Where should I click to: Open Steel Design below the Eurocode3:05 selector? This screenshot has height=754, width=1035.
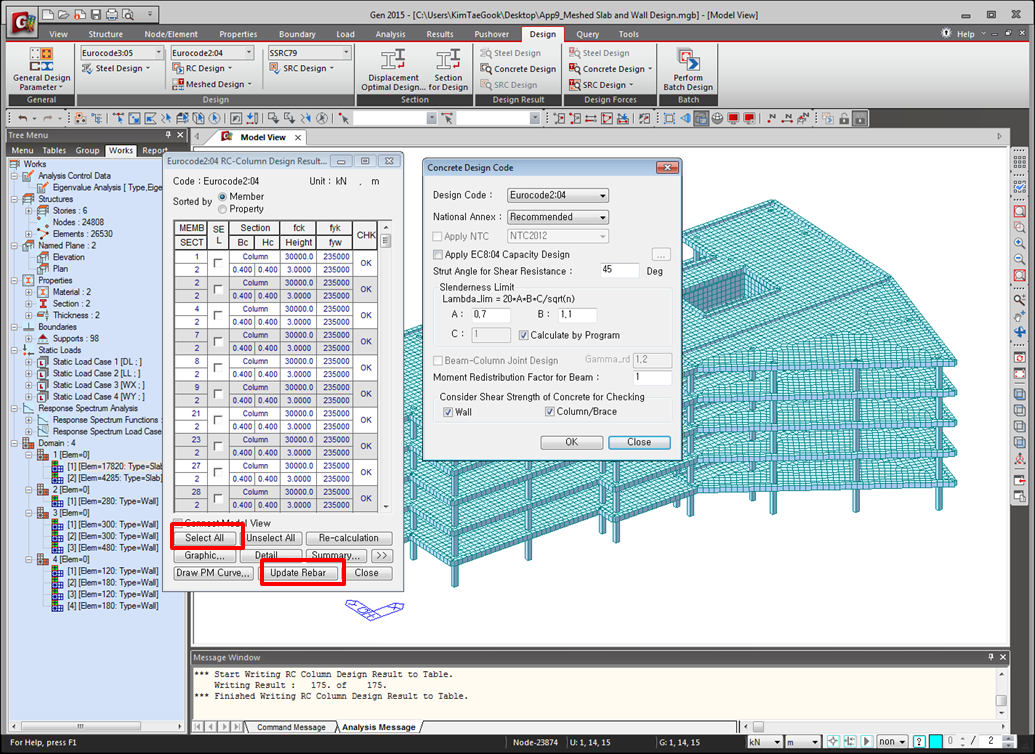(x=116, y=68)
